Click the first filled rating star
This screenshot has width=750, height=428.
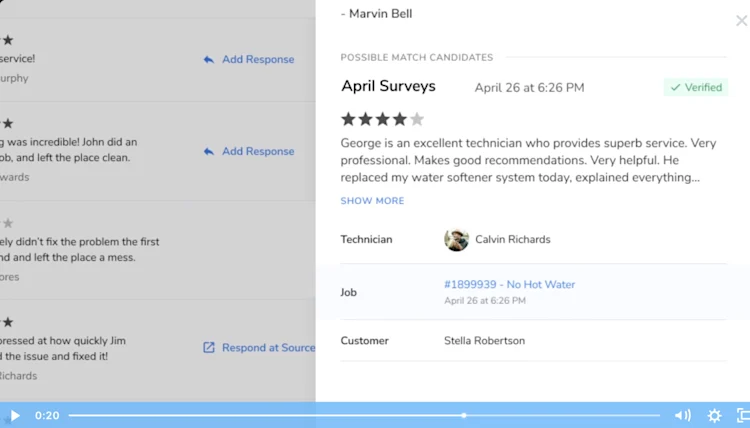click(x=348, y=119)
